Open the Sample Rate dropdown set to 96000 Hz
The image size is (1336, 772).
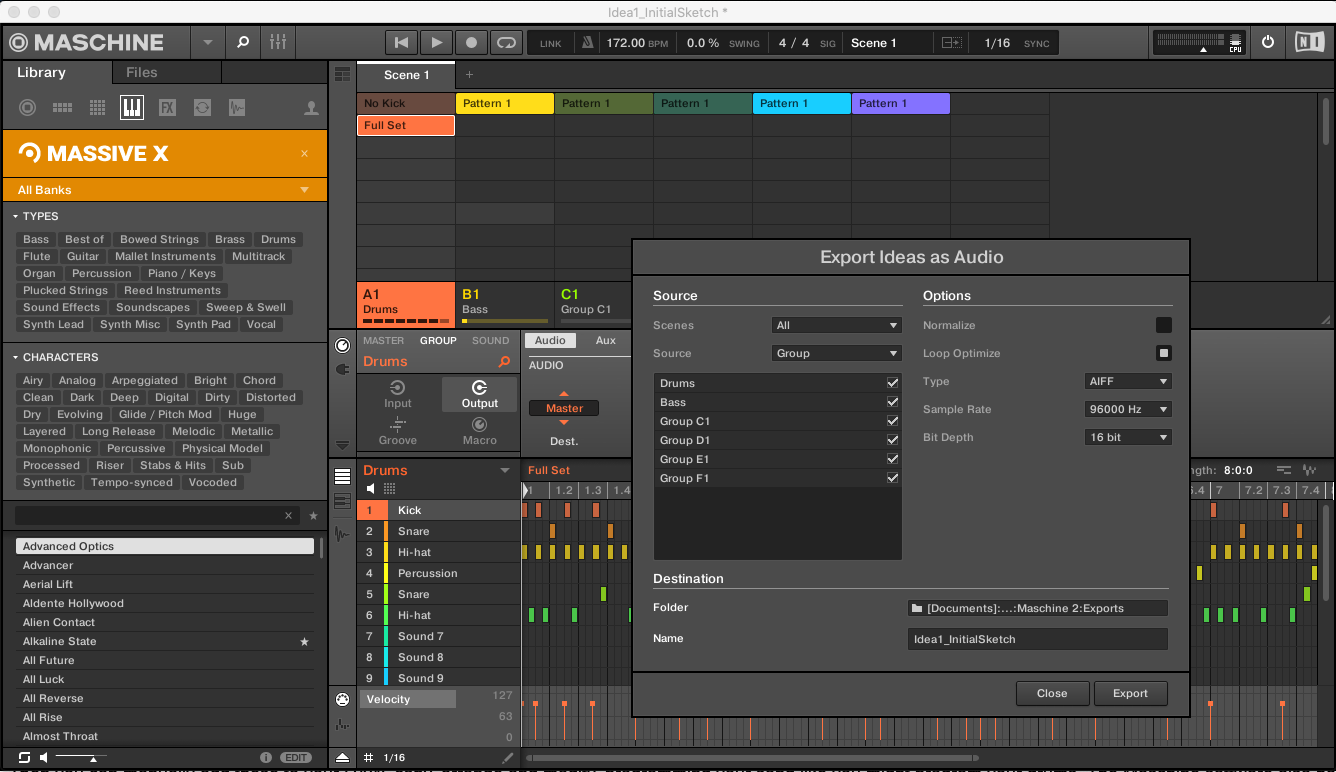pos(1128,409)
